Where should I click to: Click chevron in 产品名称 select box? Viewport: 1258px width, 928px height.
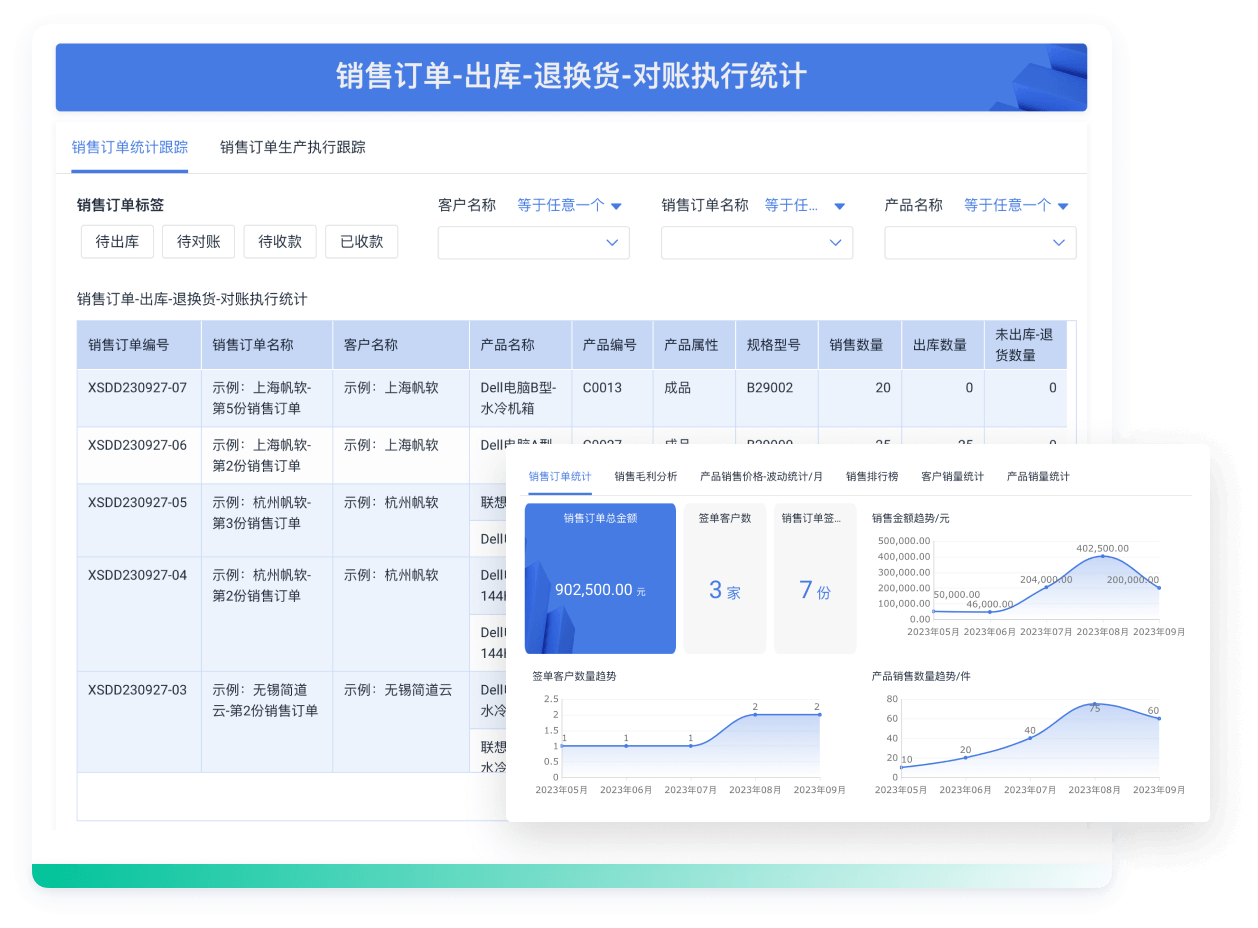tap(1059, 243)
